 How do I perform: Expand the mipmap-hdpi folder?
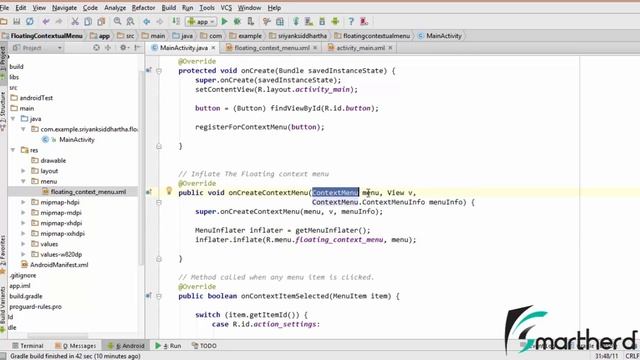coord(23,202)
